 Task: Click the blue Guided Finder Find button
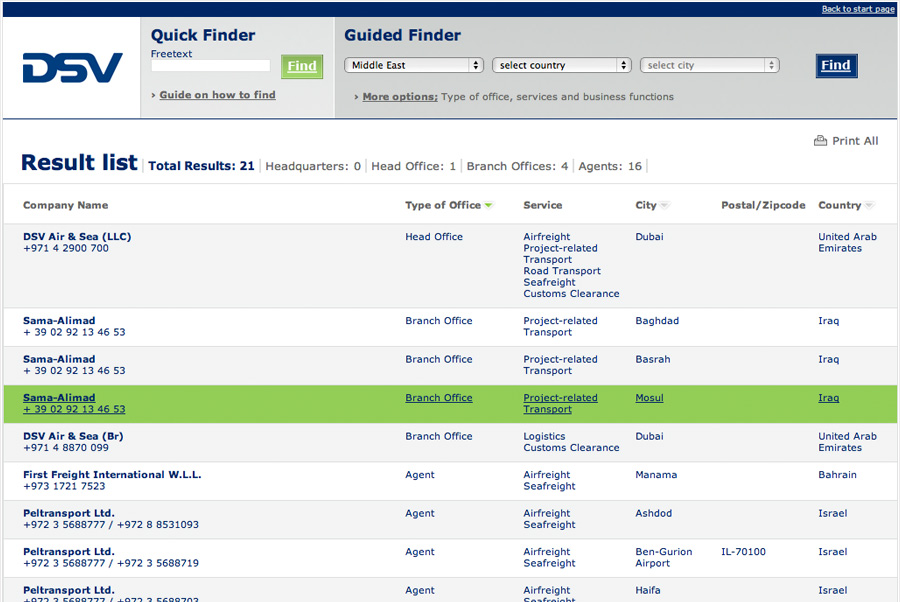pyautogui.click(x=836, y=65)
